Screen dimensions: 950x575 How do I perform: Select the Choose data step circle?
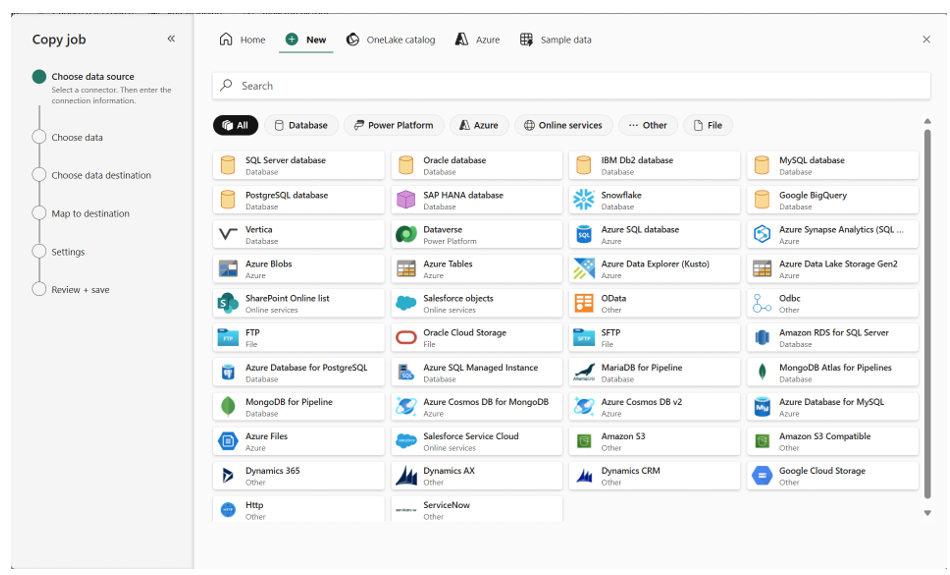[39, 138]
